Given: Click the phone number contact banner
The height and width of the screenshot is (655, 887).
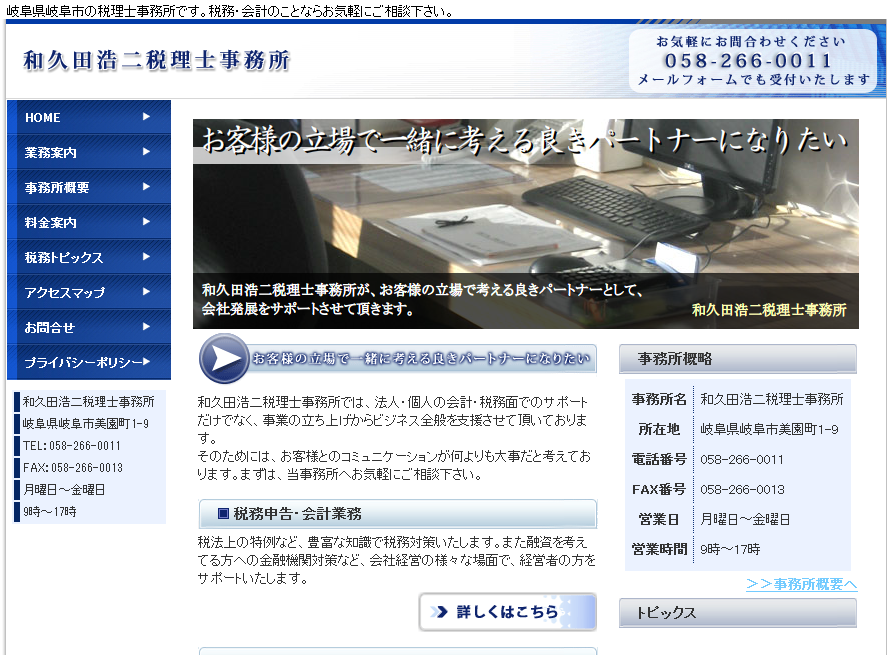Looking at the screenshot, I should [x=752, y=61].
